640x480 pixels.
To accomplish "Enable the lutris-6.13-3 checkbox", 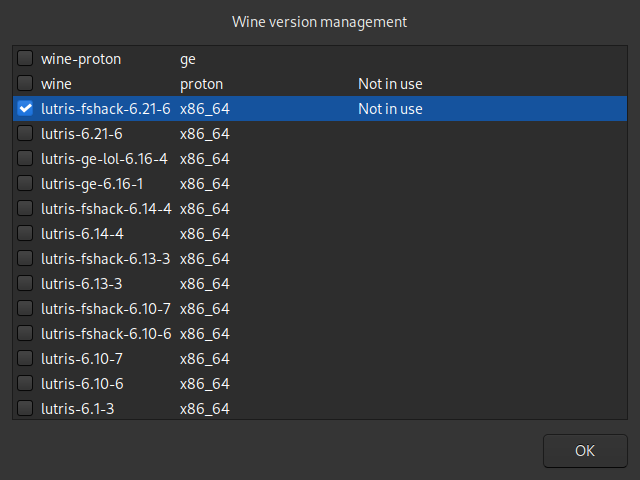I will pos(25,283).
